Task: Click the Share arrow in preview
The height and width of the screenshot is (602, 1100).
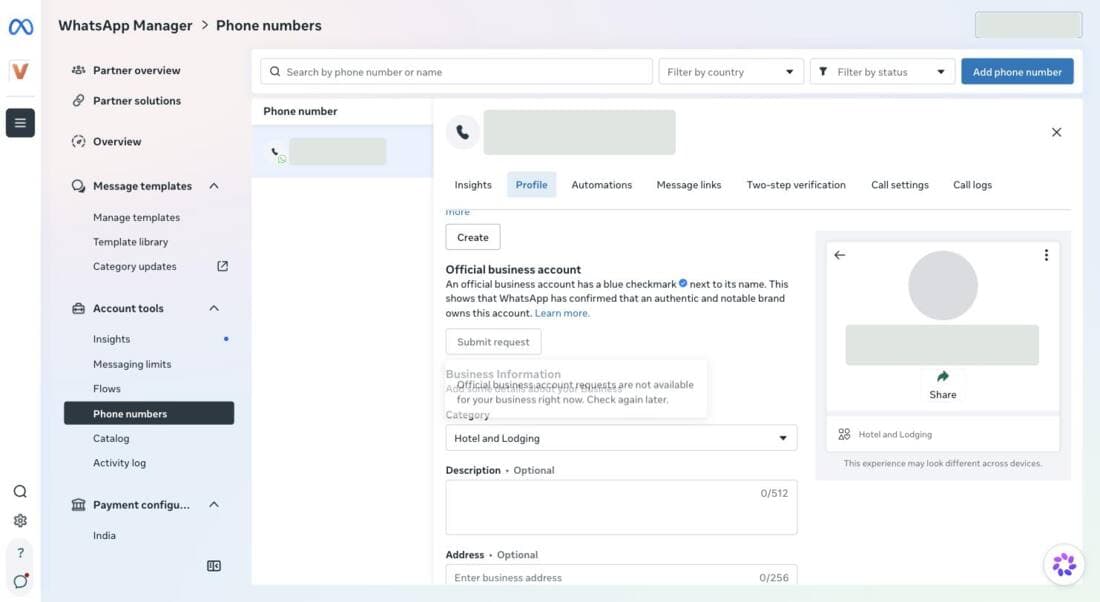Action: (943, 376)
